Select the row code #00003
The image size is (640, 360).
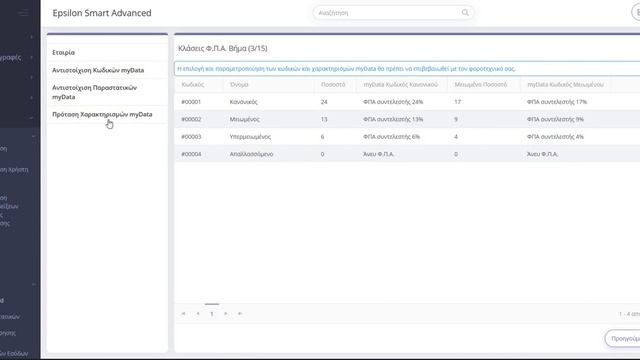click(x=191, y=137)
